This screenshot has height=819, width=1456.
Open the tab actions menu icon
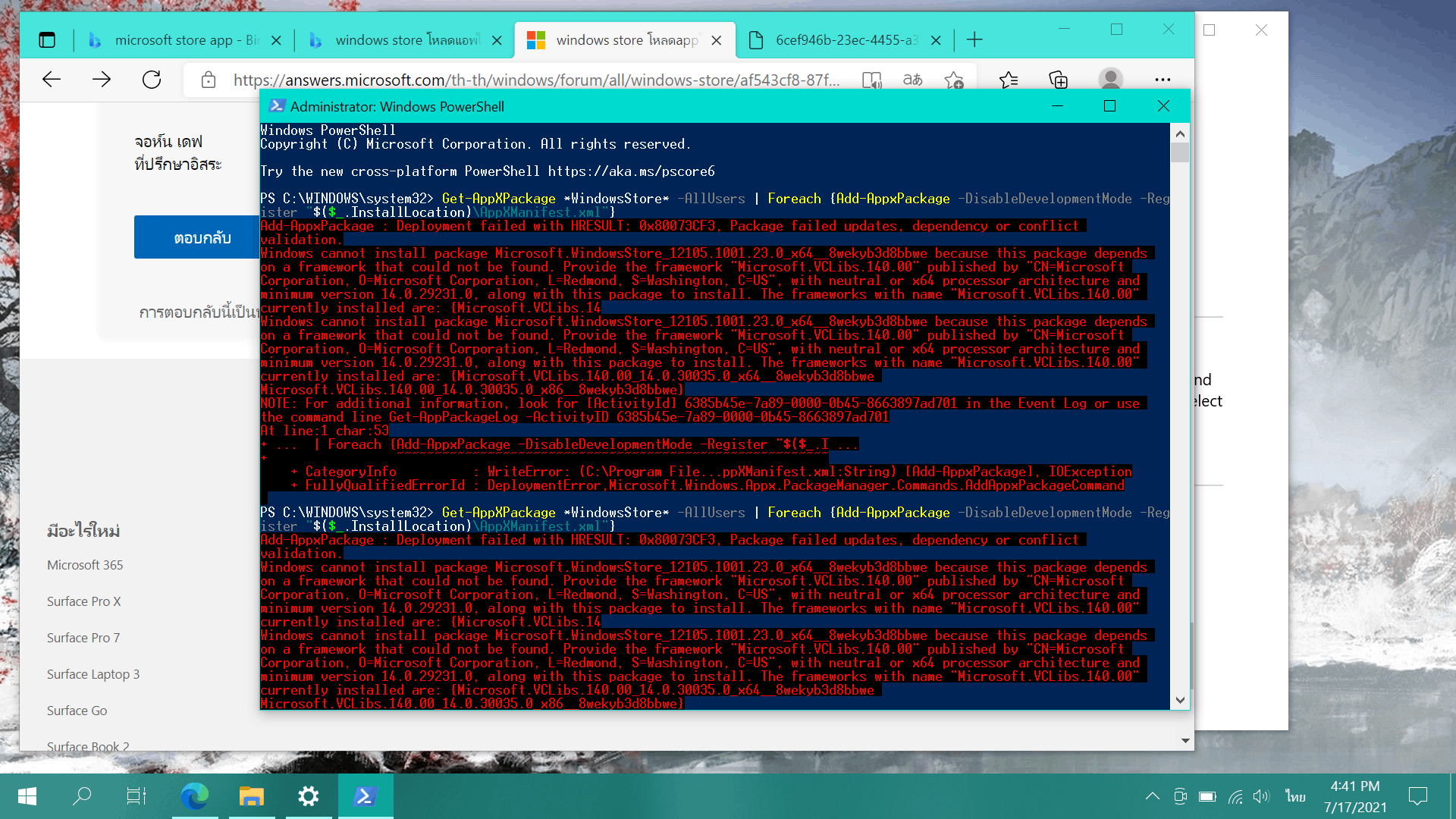(47, 40)
